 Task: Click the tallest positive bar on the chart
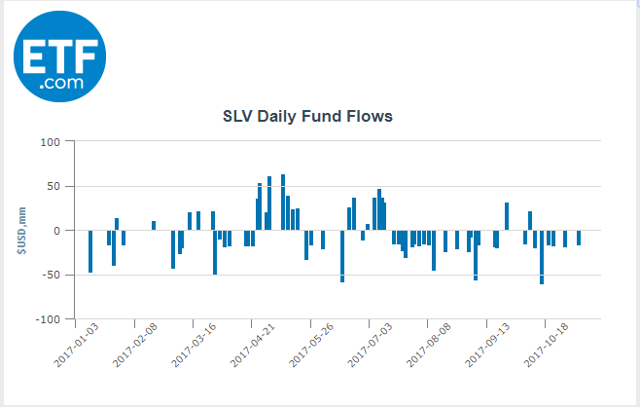(283, 202)
